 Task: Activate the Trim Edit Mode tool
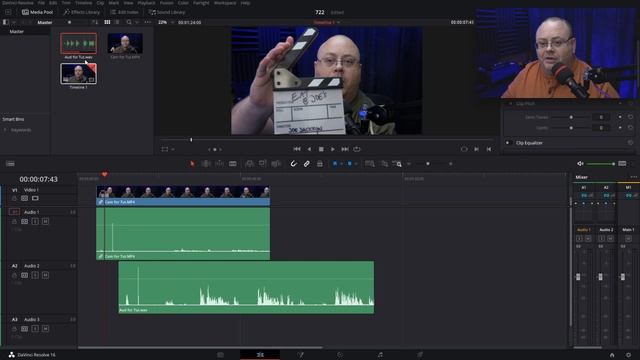point(206,164)
